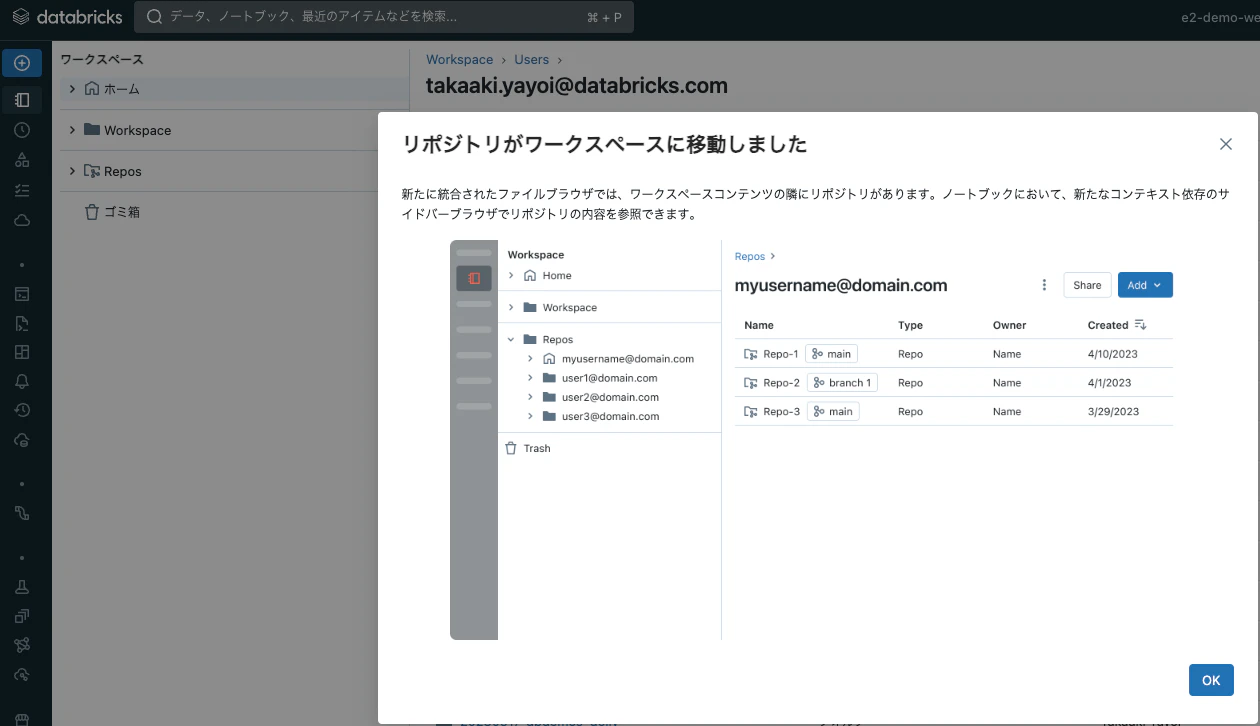
Task: Click the magnifier icon in search bar
Action: (x=155, y=17)
